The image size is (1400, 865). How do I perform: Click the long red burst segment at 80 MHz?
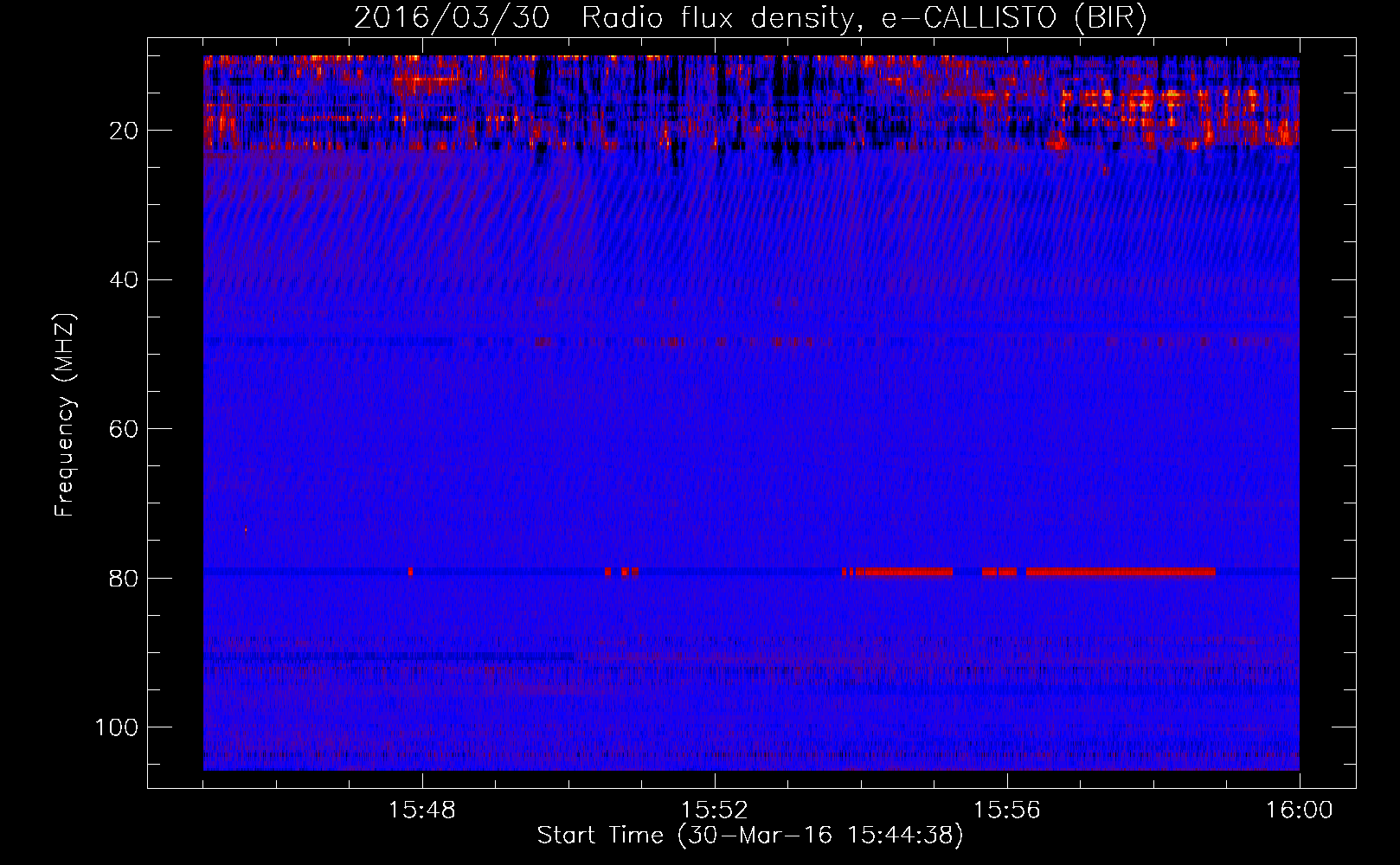point(1121,572)
